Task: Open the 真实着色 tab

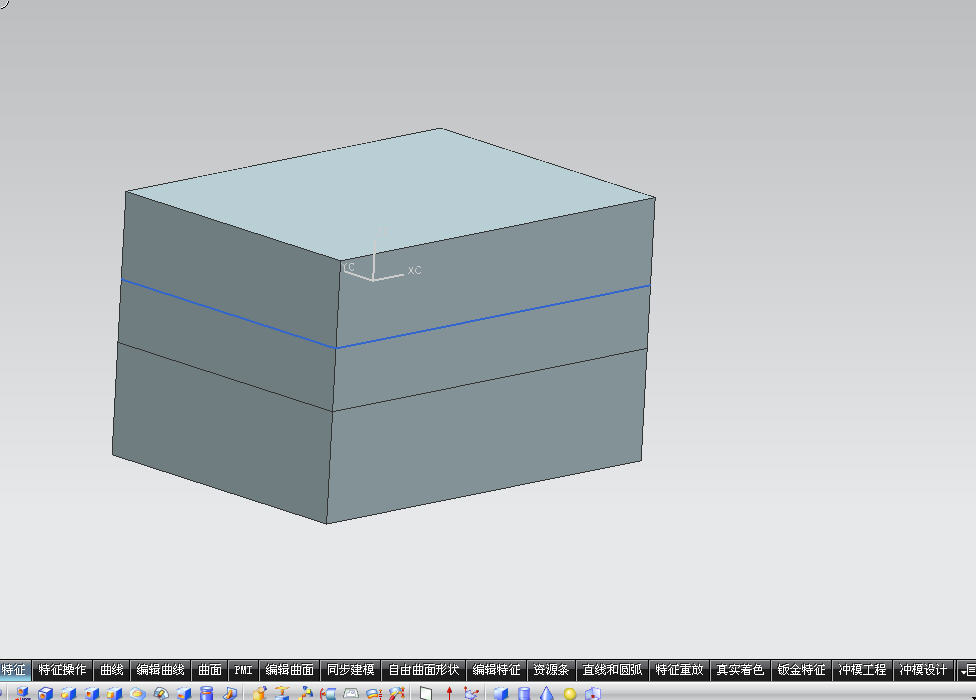Action: [x=740, y=670]
